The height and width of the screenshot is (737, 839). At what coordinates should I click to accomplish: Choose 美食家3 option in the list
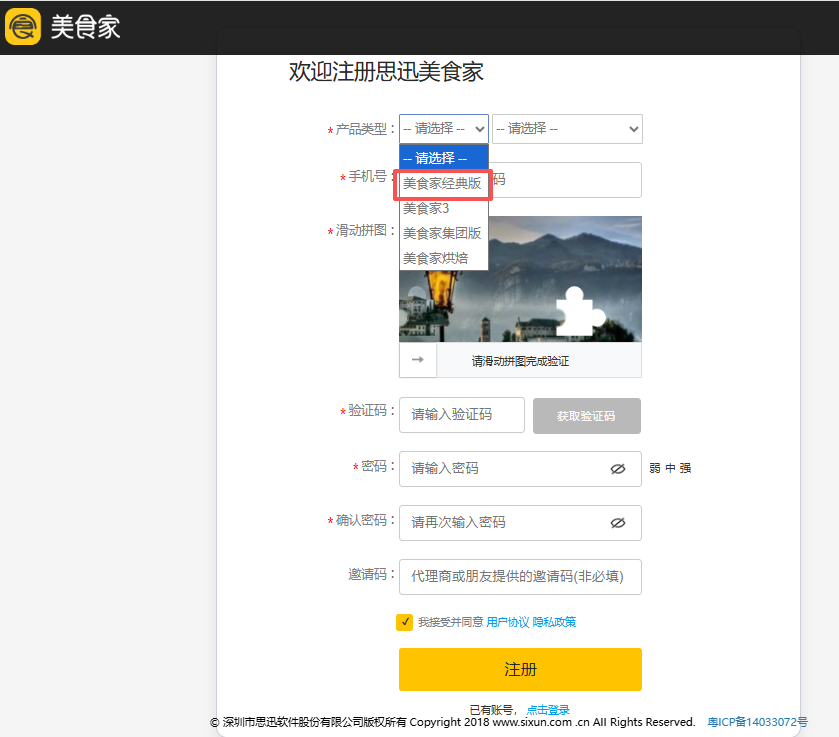[427, 208]
